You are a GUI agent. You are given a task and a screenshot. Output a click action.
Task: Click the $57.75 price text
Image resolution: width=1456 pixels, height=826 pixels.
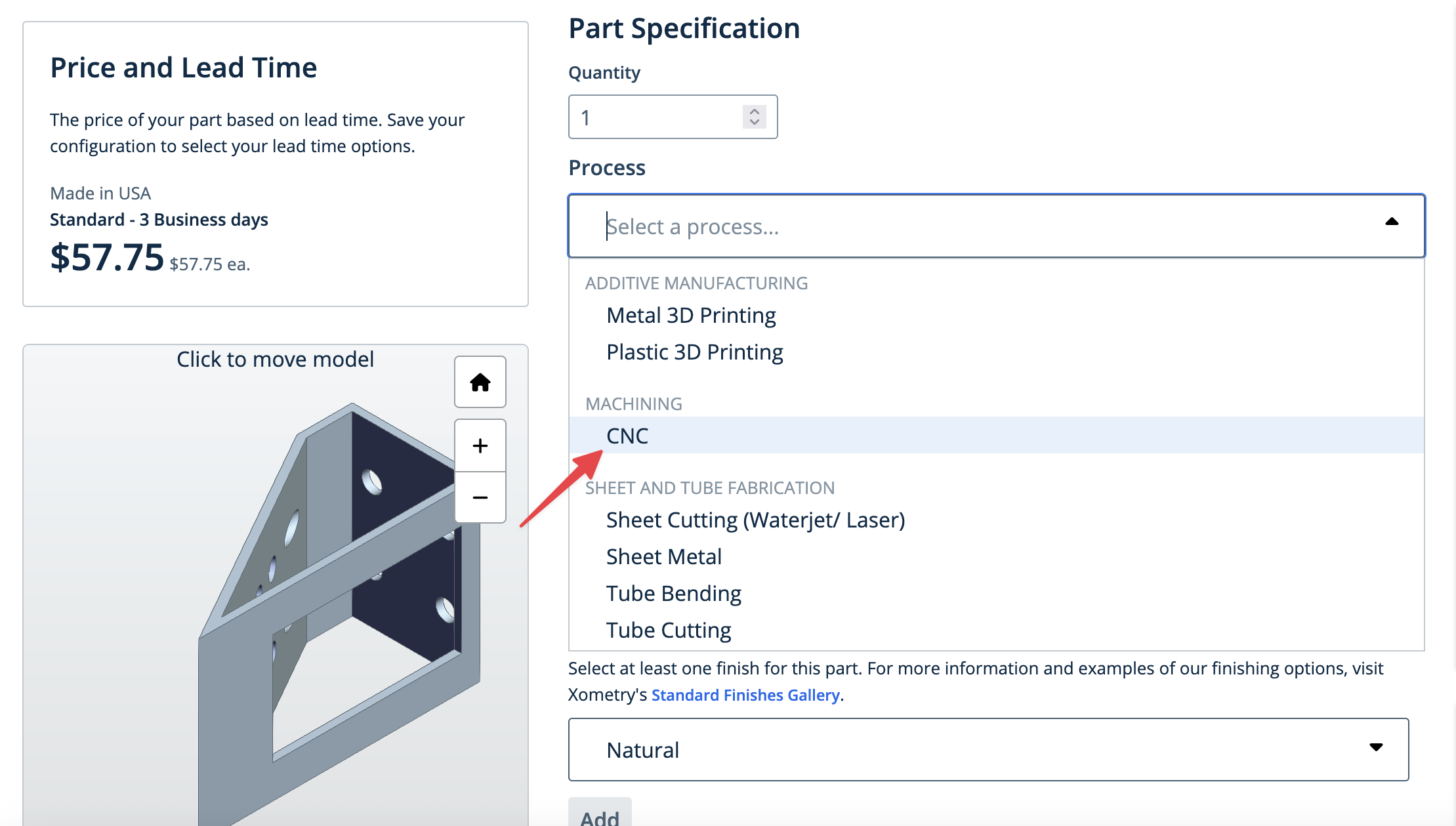(107, 257)
